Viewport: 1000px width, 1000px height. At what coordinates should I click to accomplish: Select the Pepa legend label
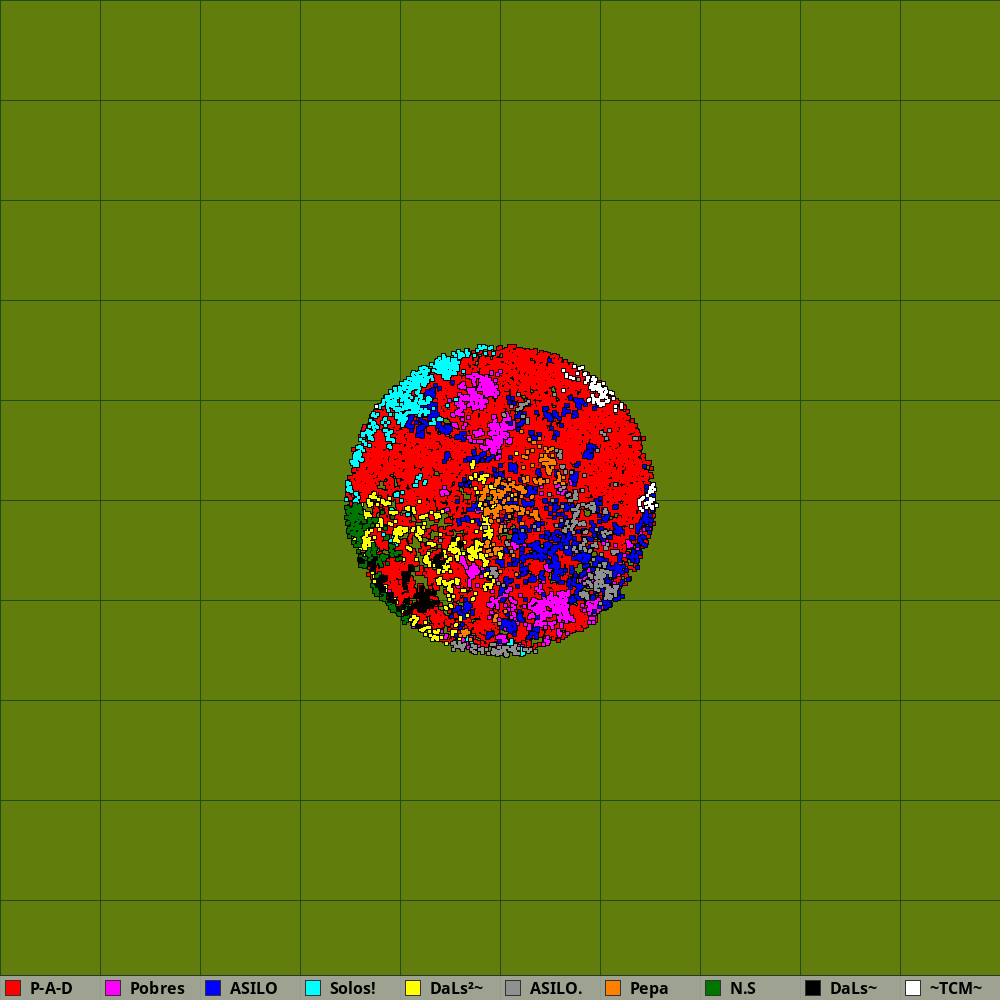pyautogui.click(x=649, y=988)
